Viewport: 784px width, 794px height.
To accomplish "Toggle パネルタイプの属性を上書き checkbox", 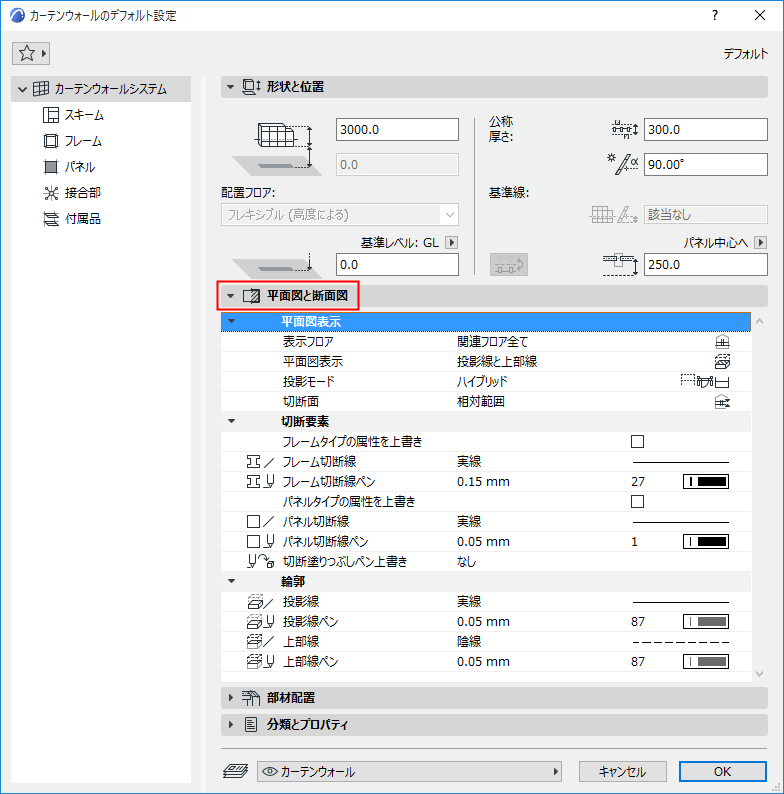I will 638,502.
